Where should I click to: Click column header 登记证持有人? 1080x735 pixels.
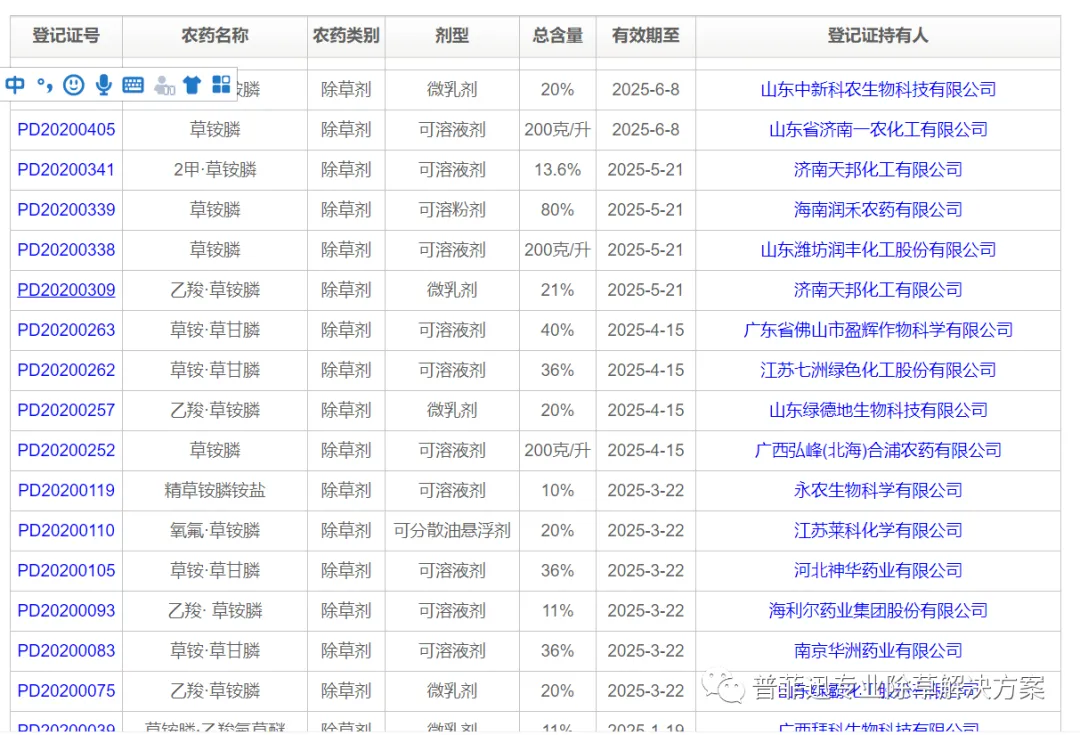click(878, 36)
